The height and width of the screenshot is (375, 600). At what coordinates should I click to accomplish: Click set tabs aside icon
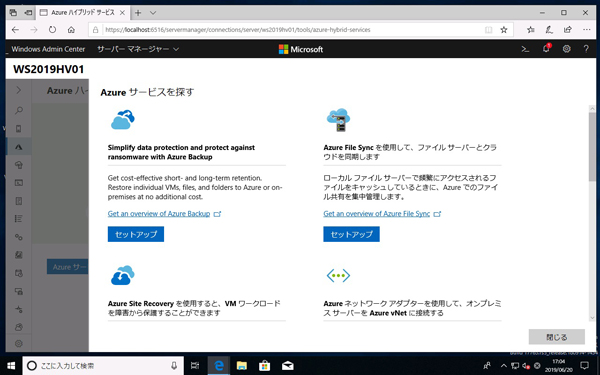(x=28, y=13)
